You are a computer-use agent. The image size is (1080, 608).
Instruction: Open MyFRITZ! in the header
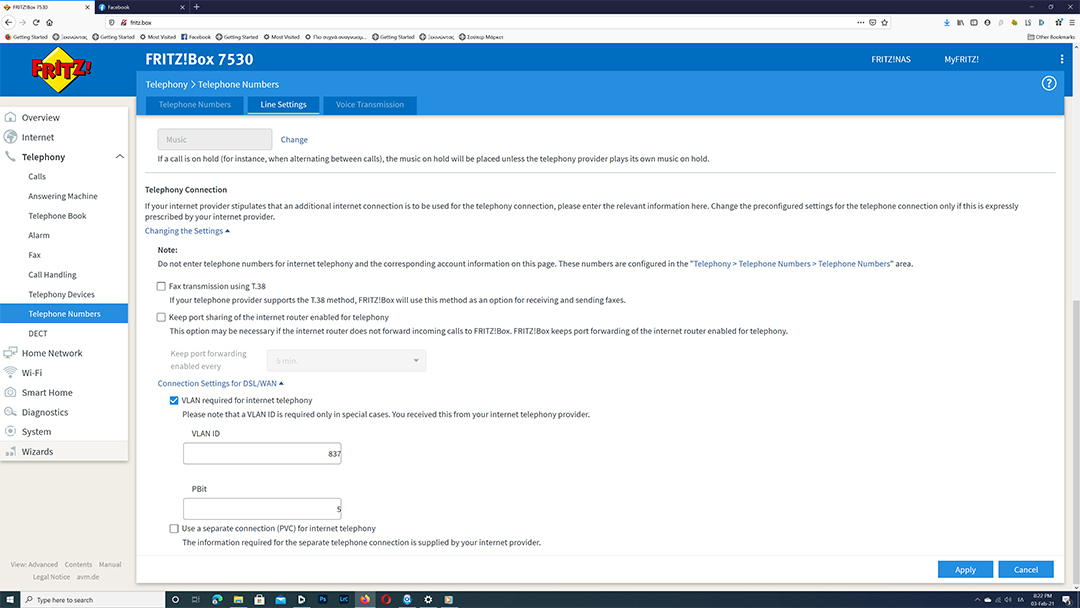tap(961, 59)
